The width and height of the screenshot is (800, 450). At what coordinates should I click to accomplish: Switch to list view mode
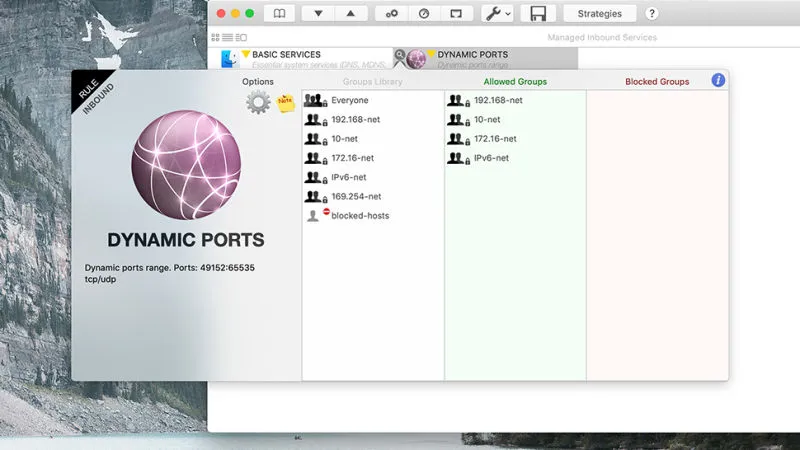click(227, 37)
